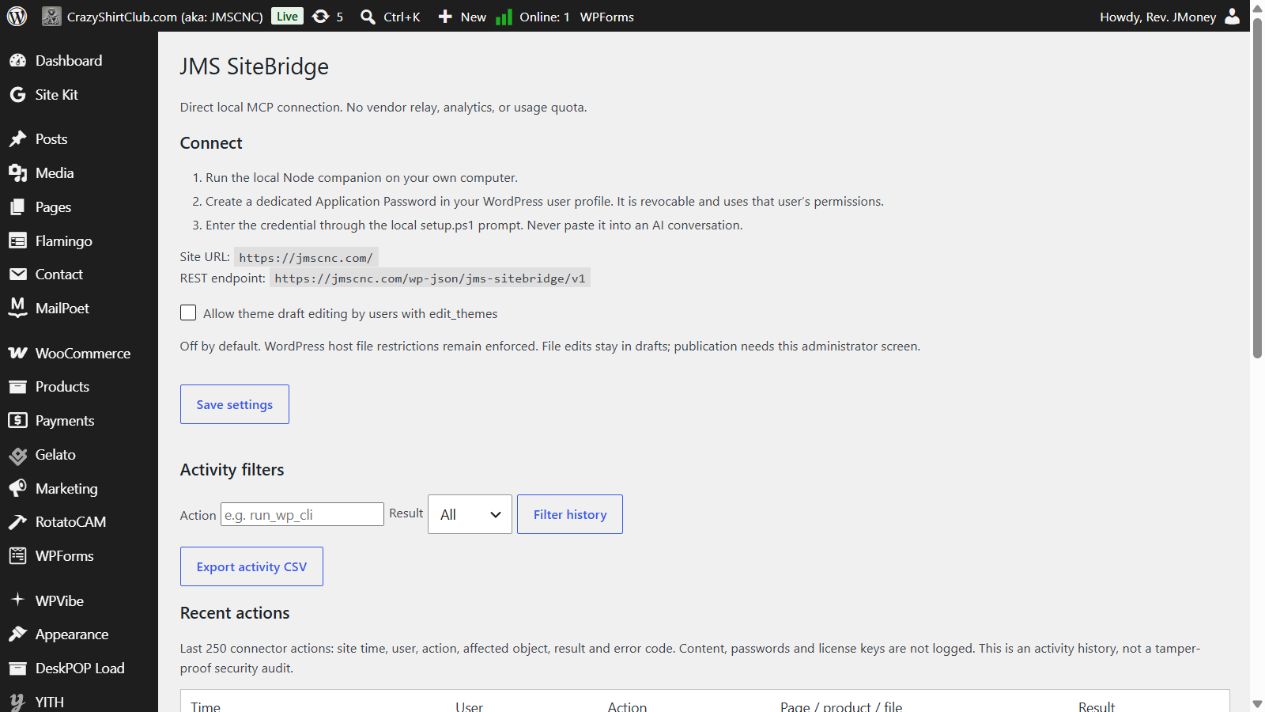
Task: Click the Connect section heading
Action: click(x=211, y=143)
